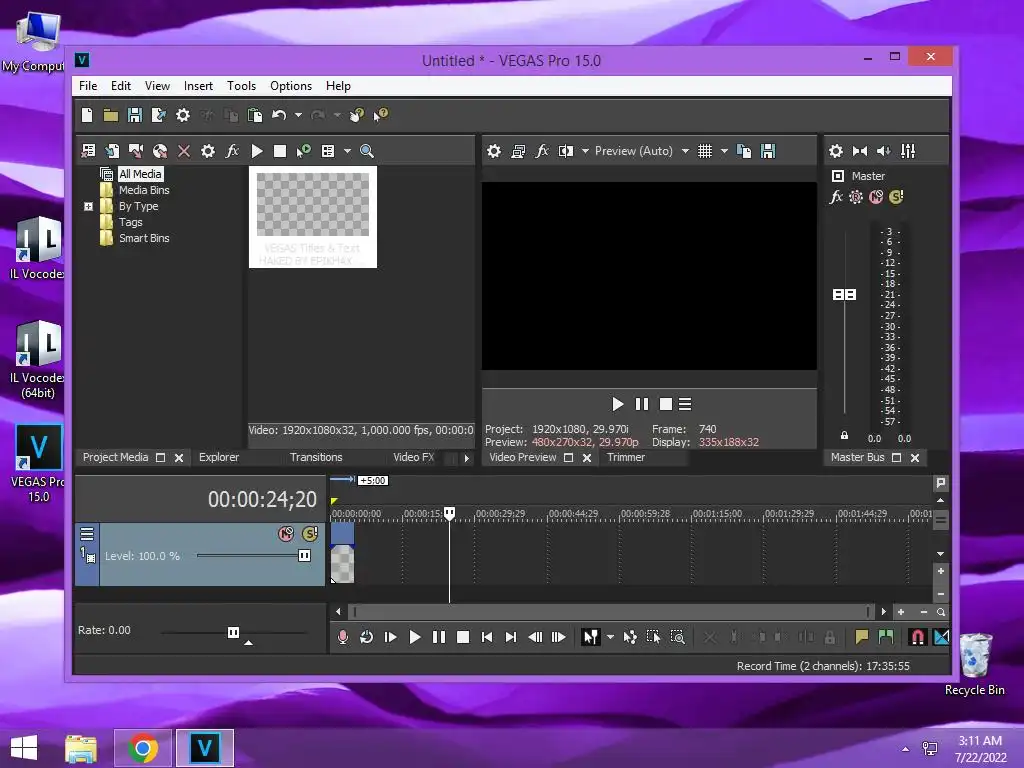Open Video Output FX in preview toolbar
Image resolution: width=1024 pixels, height=768 pixels.
(541, 152)
